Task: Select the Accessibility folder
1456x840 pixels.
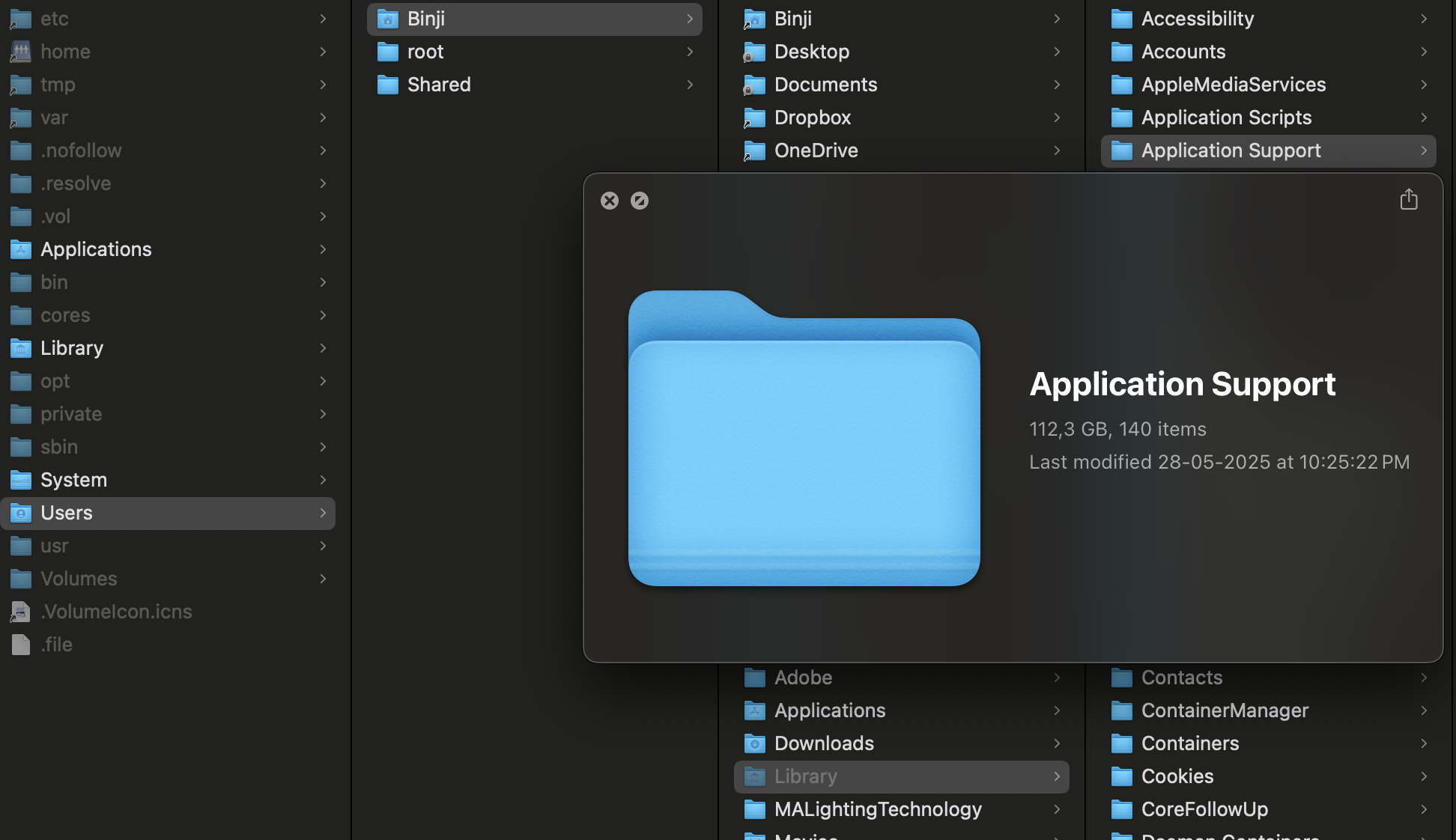Action: (1197, 19)
